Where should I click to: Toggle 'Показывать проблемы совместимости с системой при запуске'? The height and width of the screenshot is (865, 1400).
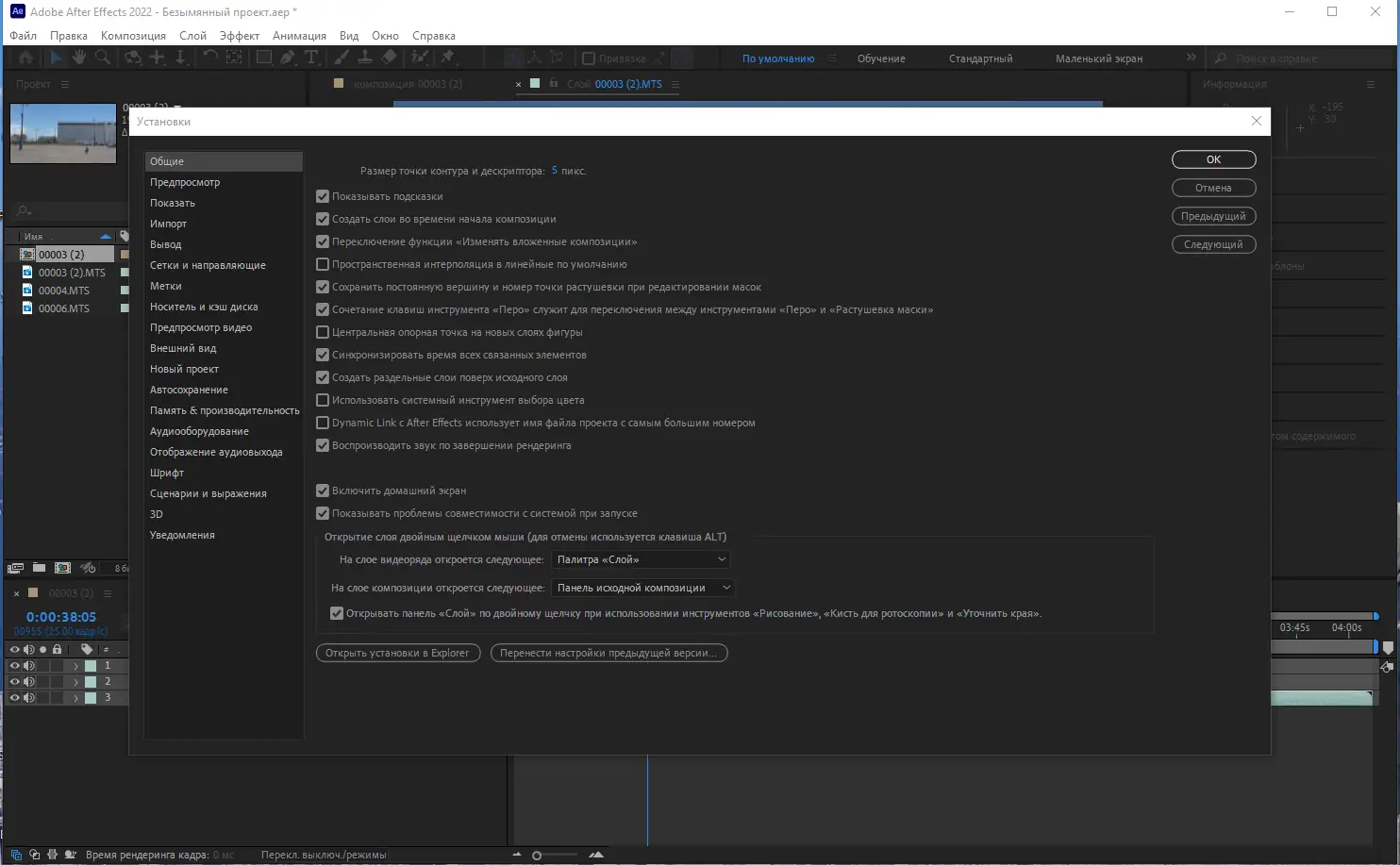[323, 513]
